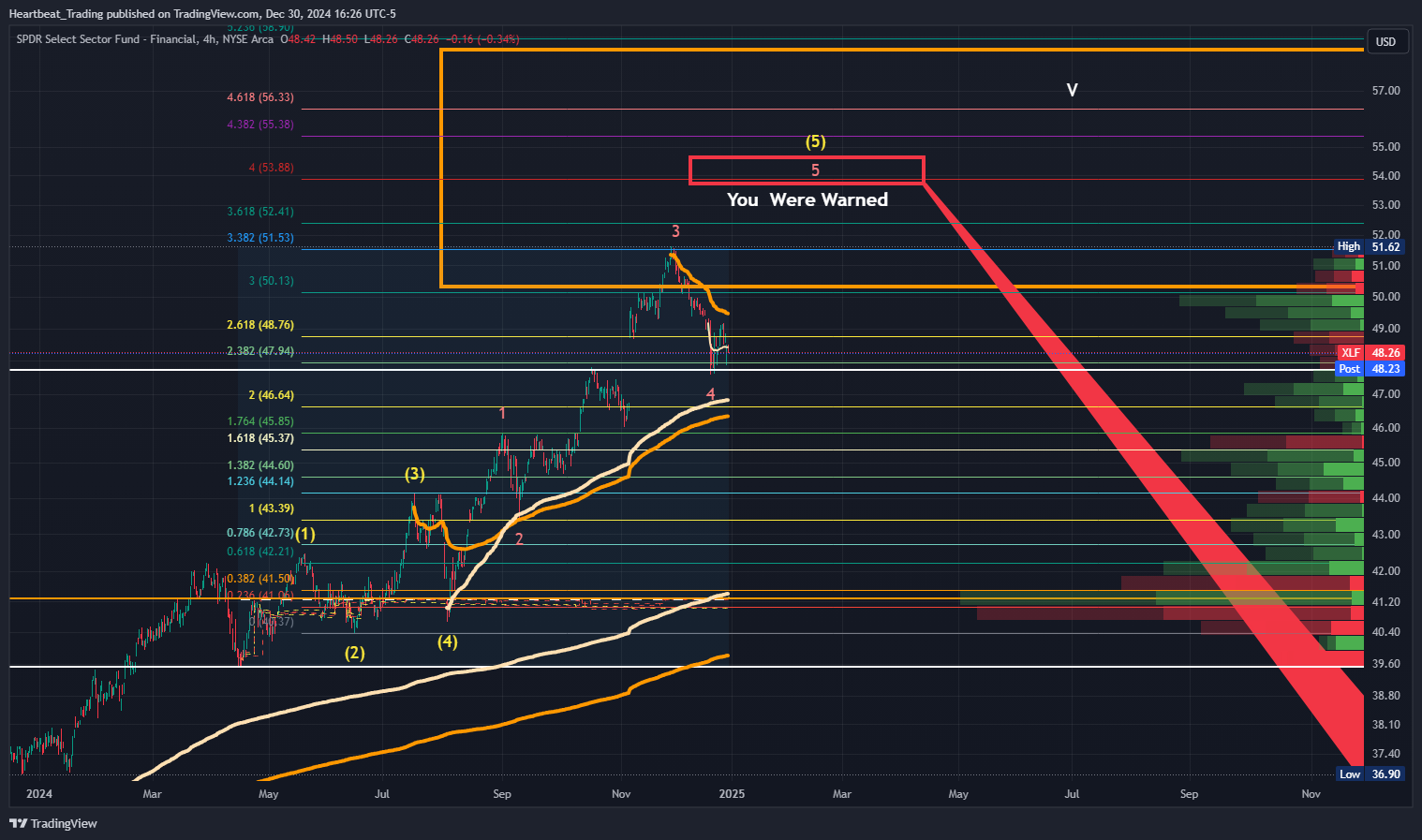Click 41.20 on the price axis
This screenshot has width=1422, height=840.
[1385, 602]
